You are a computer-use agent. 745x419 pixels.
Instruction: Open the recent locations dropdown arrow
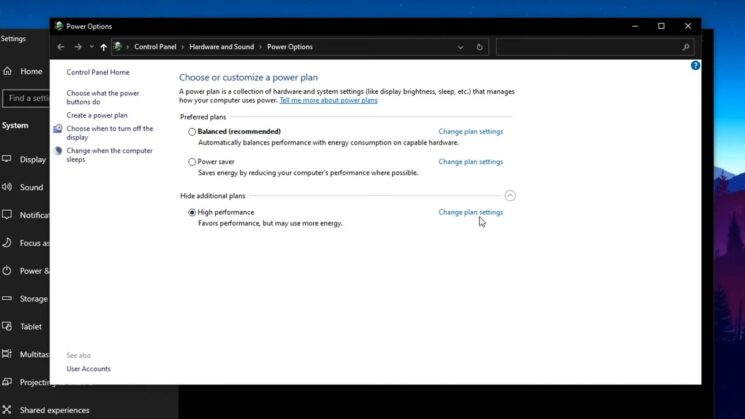(92, 47)
